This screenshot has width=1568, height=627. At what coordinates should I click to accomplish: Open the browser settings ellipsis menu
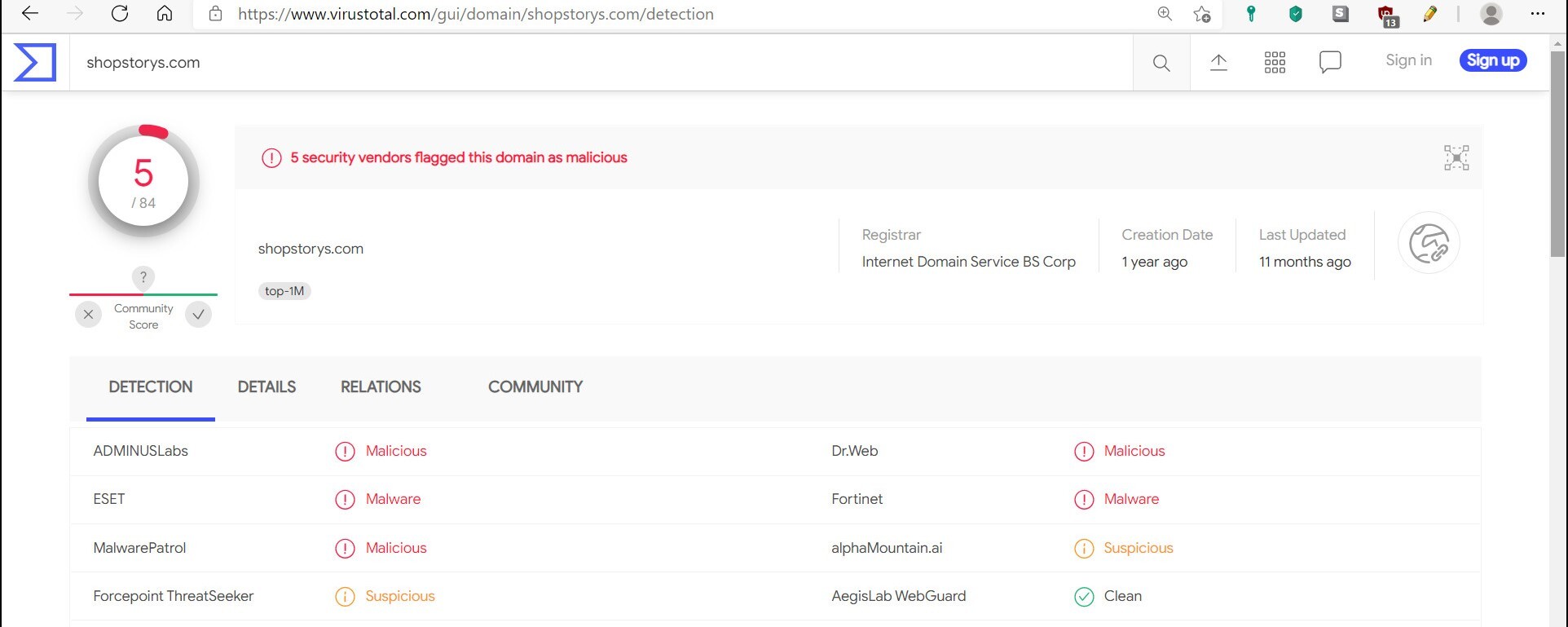click(x=1538, y=14)
